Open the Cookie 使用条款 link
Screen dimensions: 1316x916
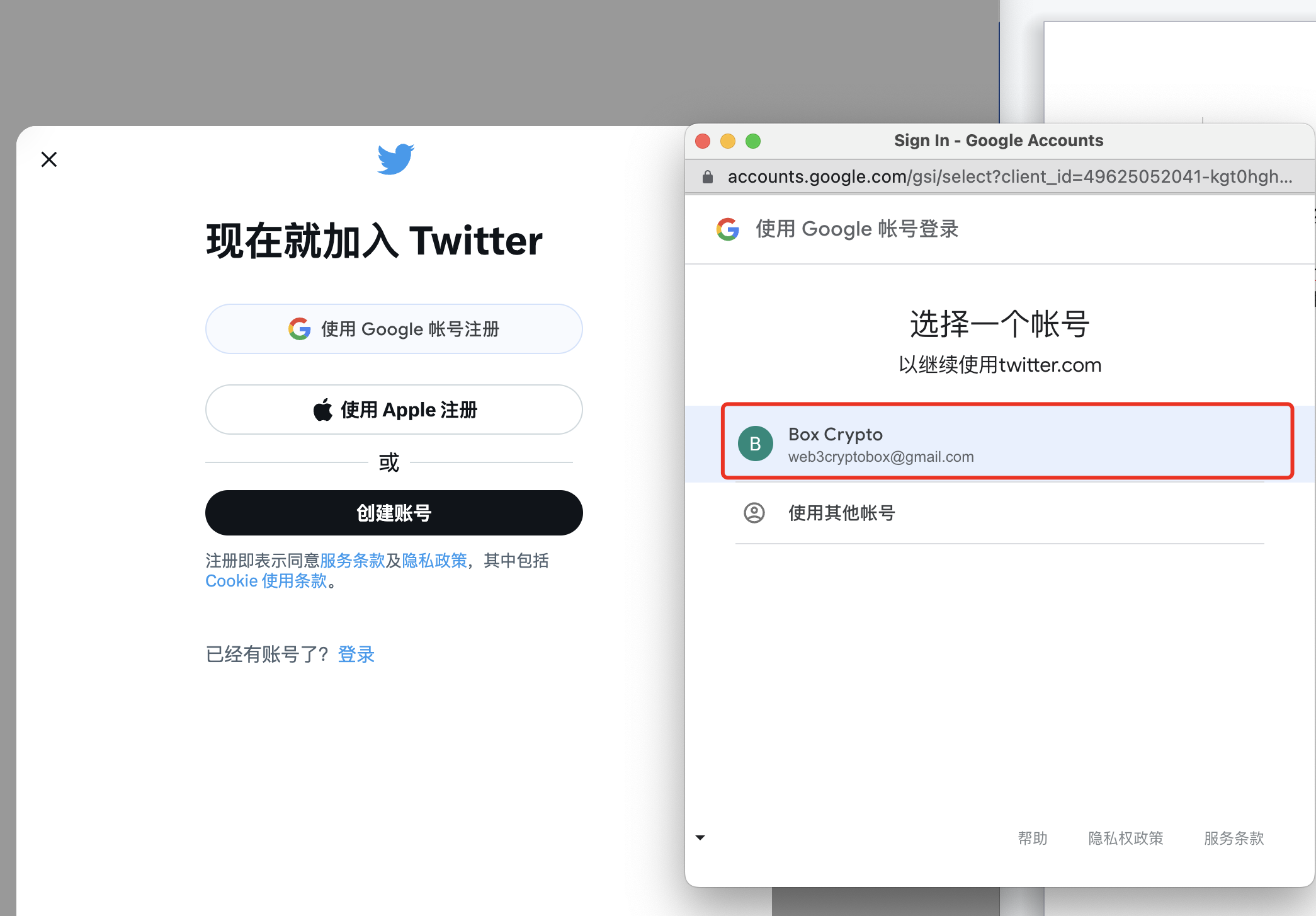(266, 581)
